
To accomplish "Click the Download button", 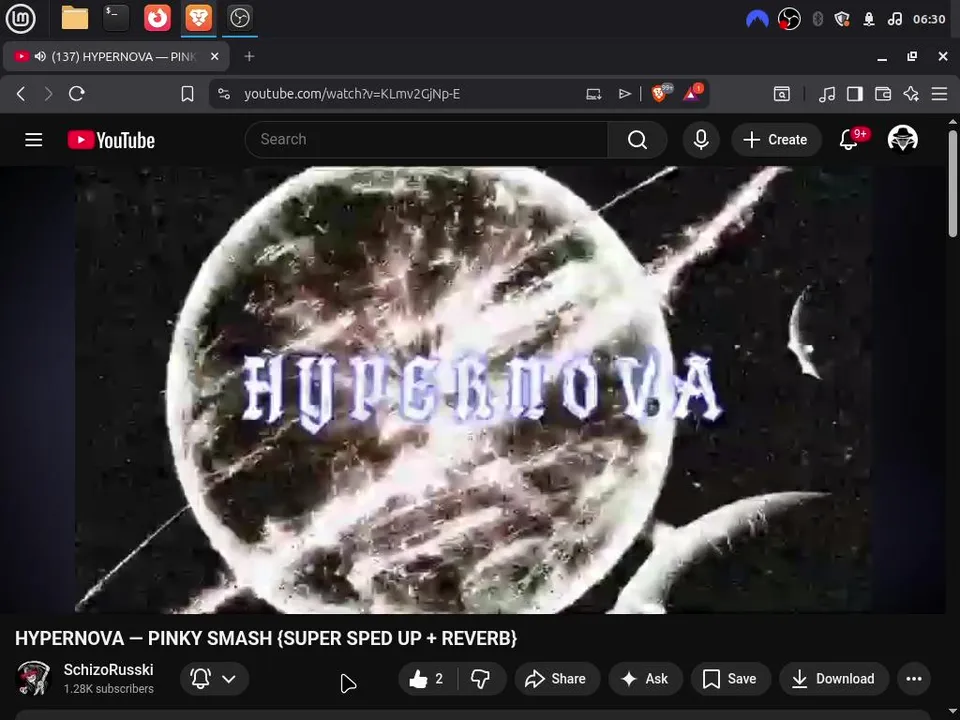I will coord(834,678).
